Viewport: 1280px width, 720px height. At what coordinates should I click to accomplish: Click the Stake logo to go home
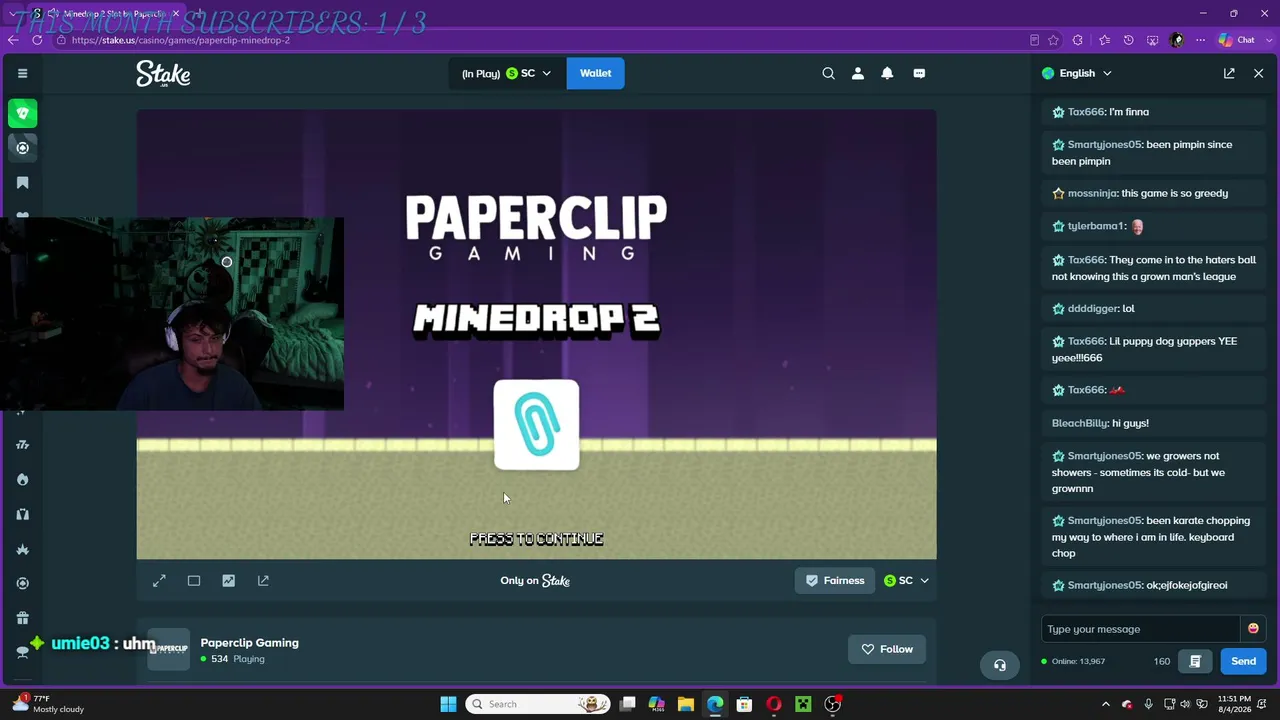click(163, 74)
